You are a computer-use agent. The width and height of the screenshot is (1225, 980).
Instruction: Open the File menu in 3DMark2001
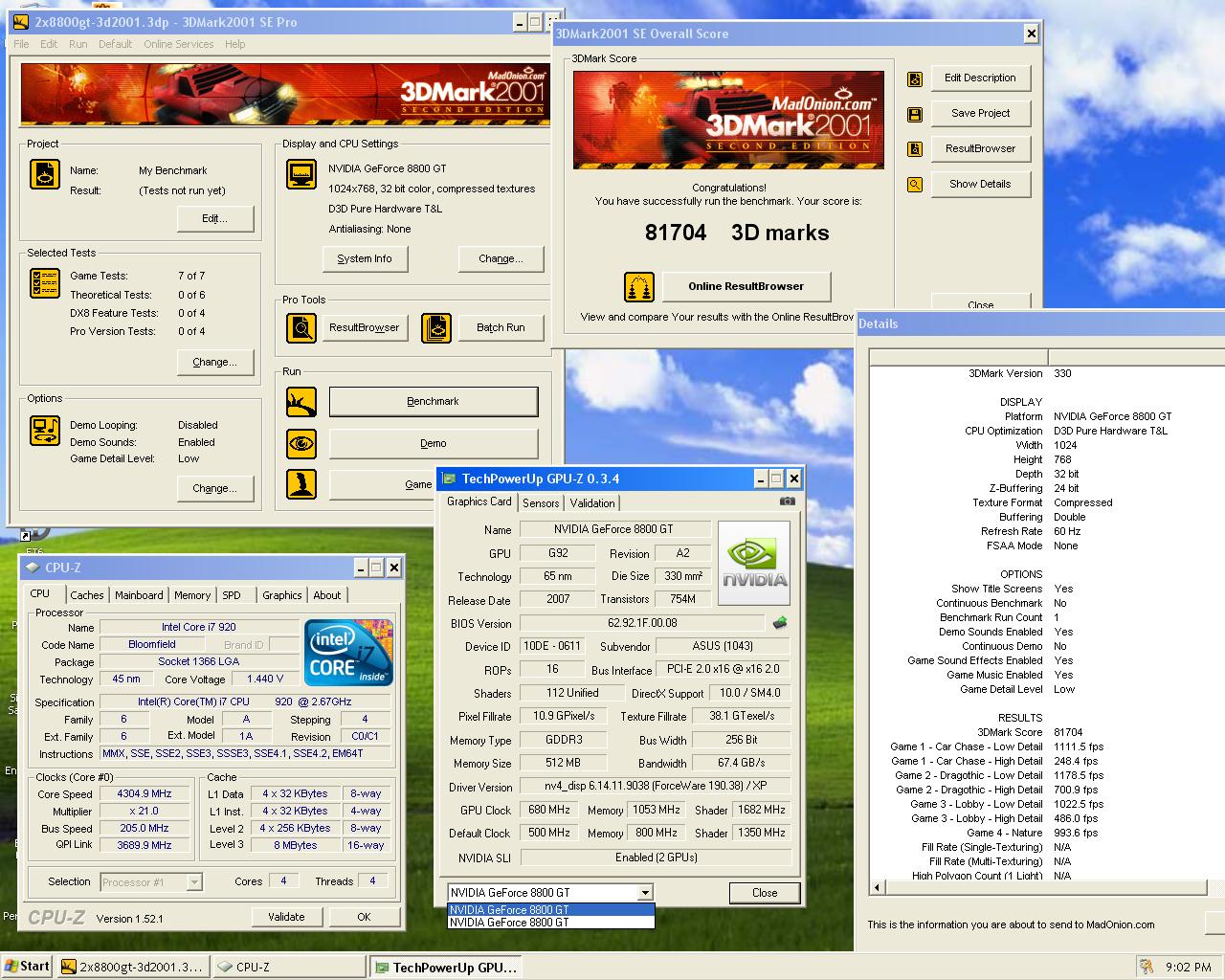[x=21, y=44]
